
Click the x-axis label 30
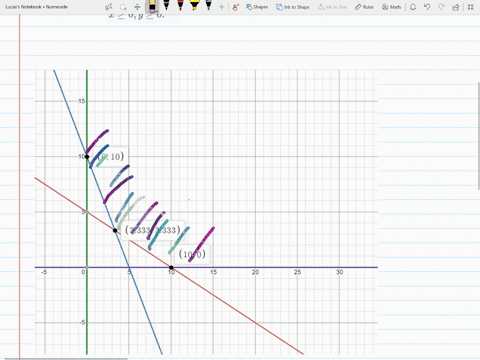coord(339,272)
